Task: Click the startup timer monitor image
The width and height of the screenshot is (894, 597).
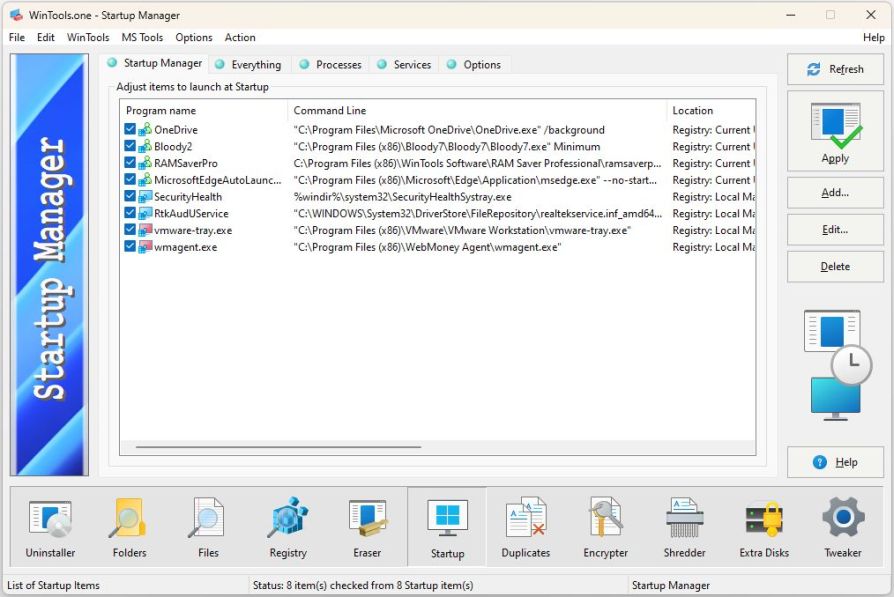Action: [837, 365]
